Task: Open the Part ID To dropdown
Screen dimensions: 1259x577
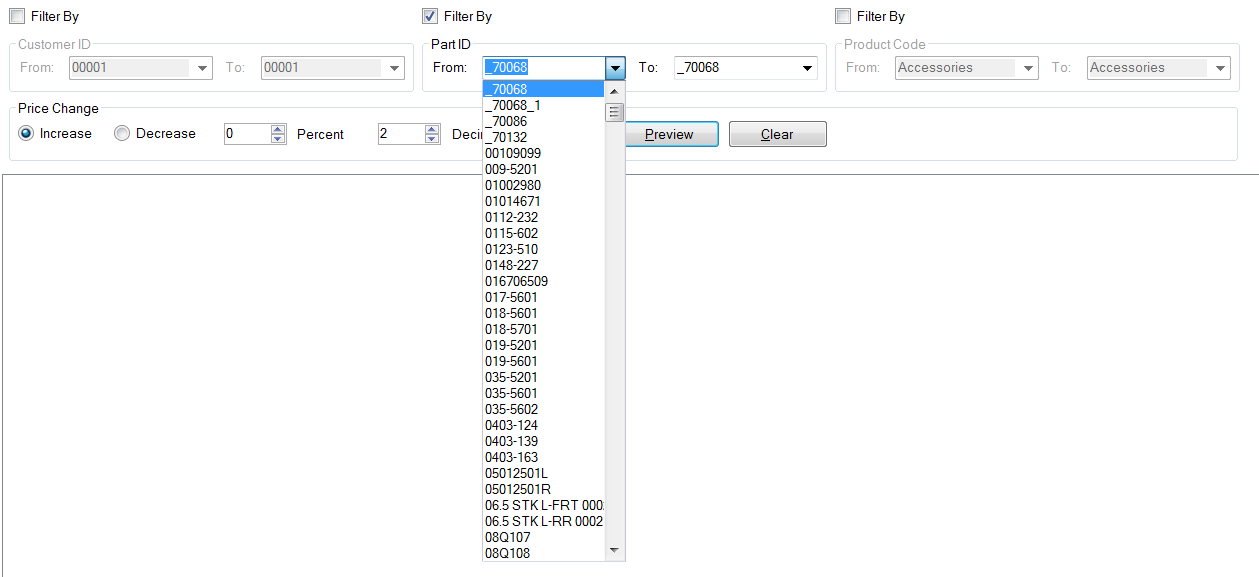Action: 807,68
